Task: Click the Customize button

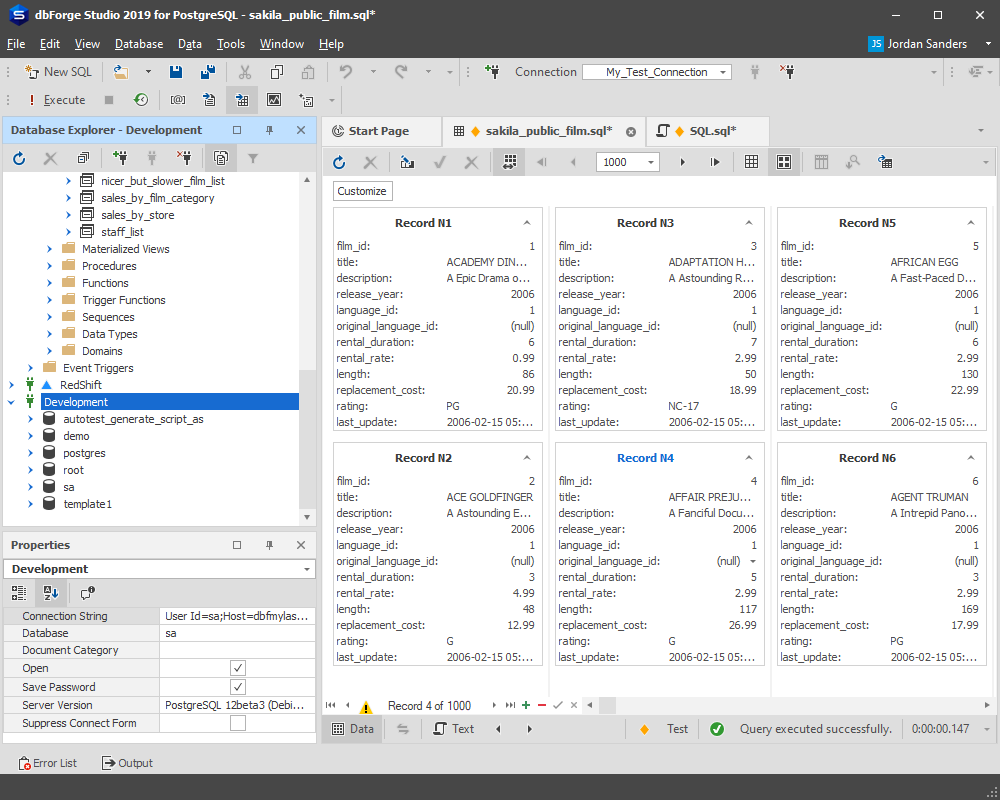Action: (362, 191)
